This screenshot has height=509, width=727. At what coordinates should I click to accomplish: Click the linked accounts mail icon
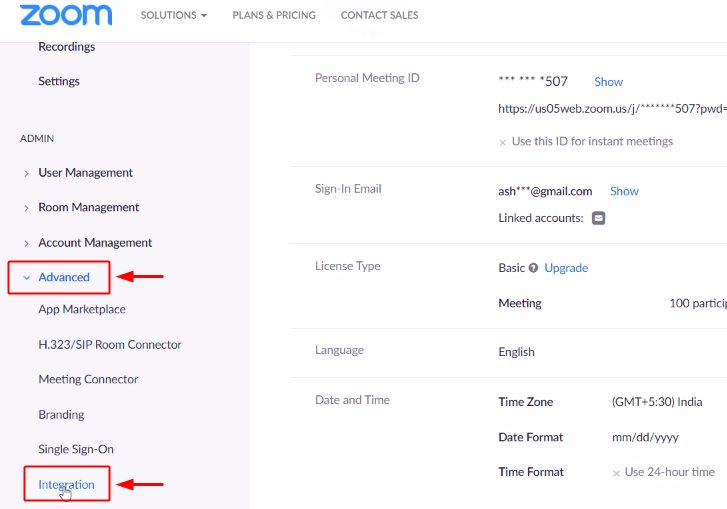(x=598, y=218)
